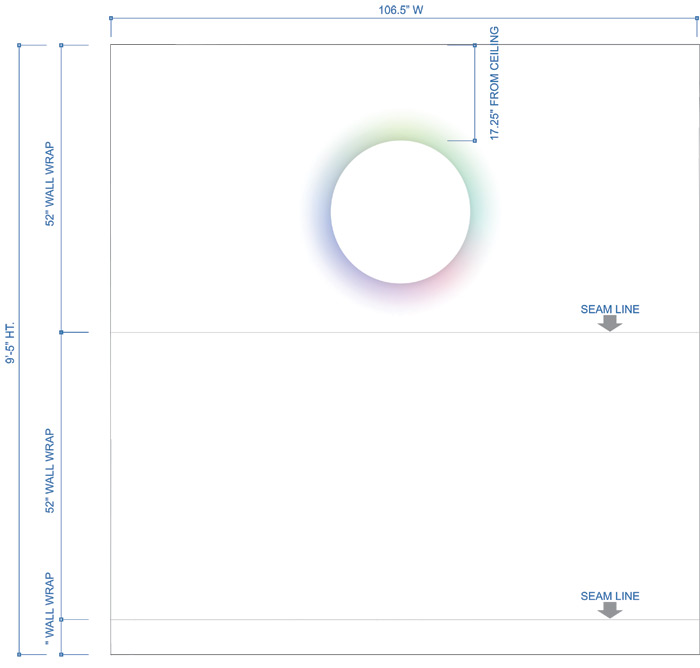
Task: Select the upper 52" WALL WRAP label
Action: coord(50,184)
